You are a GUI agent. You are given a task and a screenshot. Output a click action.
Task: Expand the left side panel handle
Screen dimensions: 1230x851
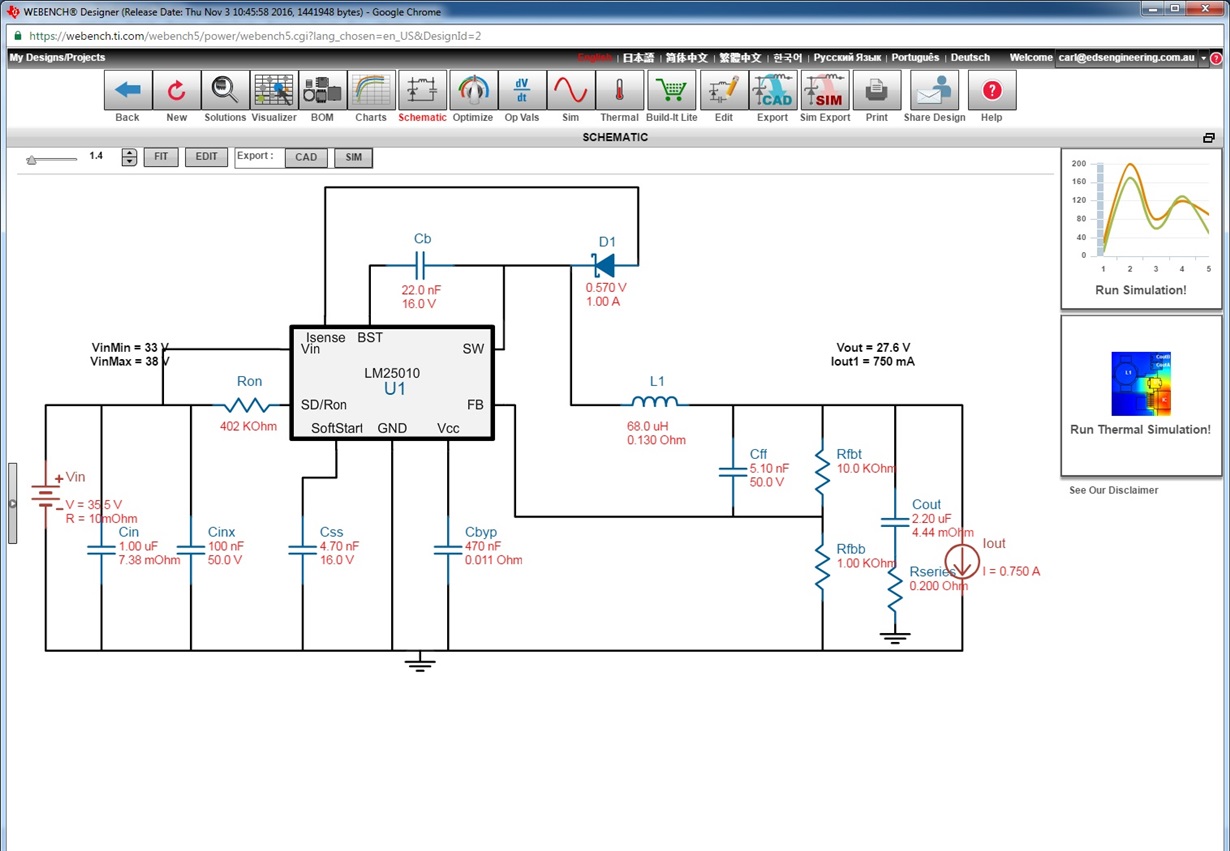tap(13, 503)
